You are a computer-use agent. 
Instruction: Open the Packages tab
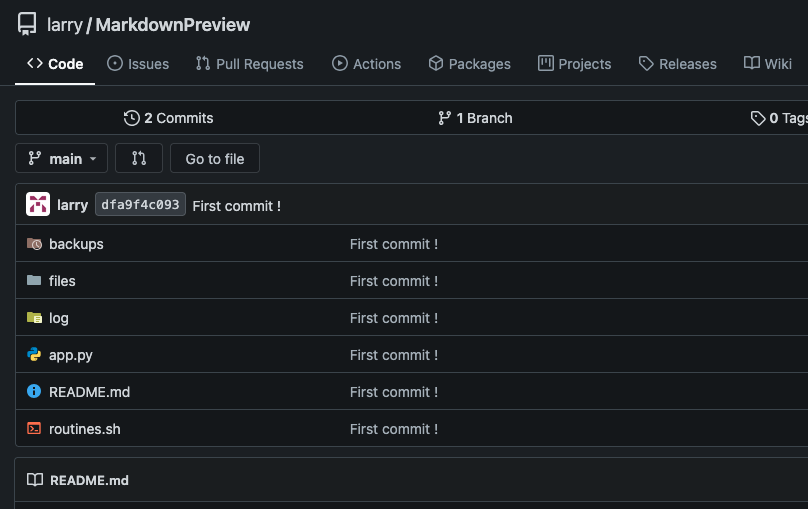pos(469,64)
